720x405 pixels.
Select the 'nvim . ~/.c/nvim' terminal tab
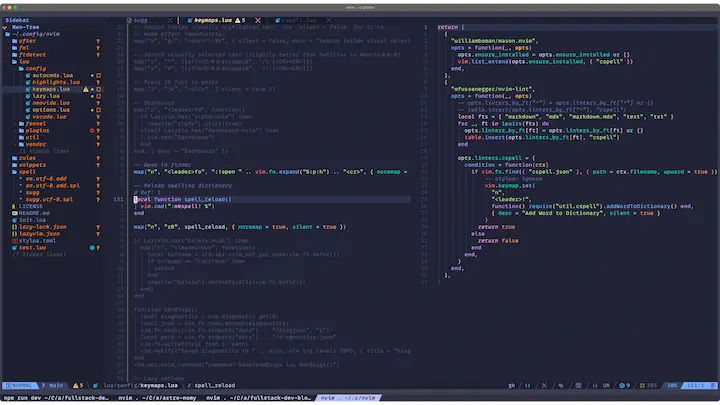click(x=348, y=398)
